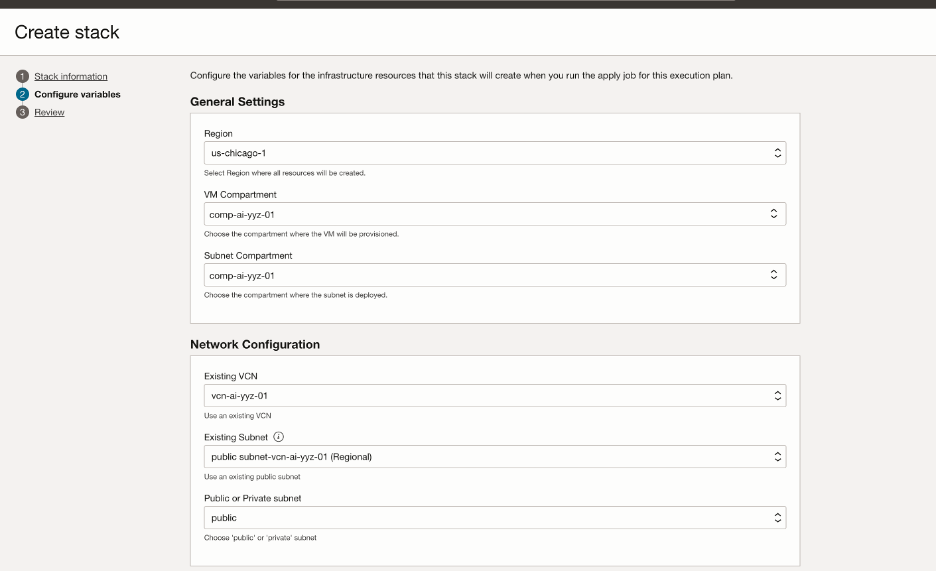Screen dimensions: 936x572
Task: Click the step 1 number circle
Action: click(x=21, y=77)
